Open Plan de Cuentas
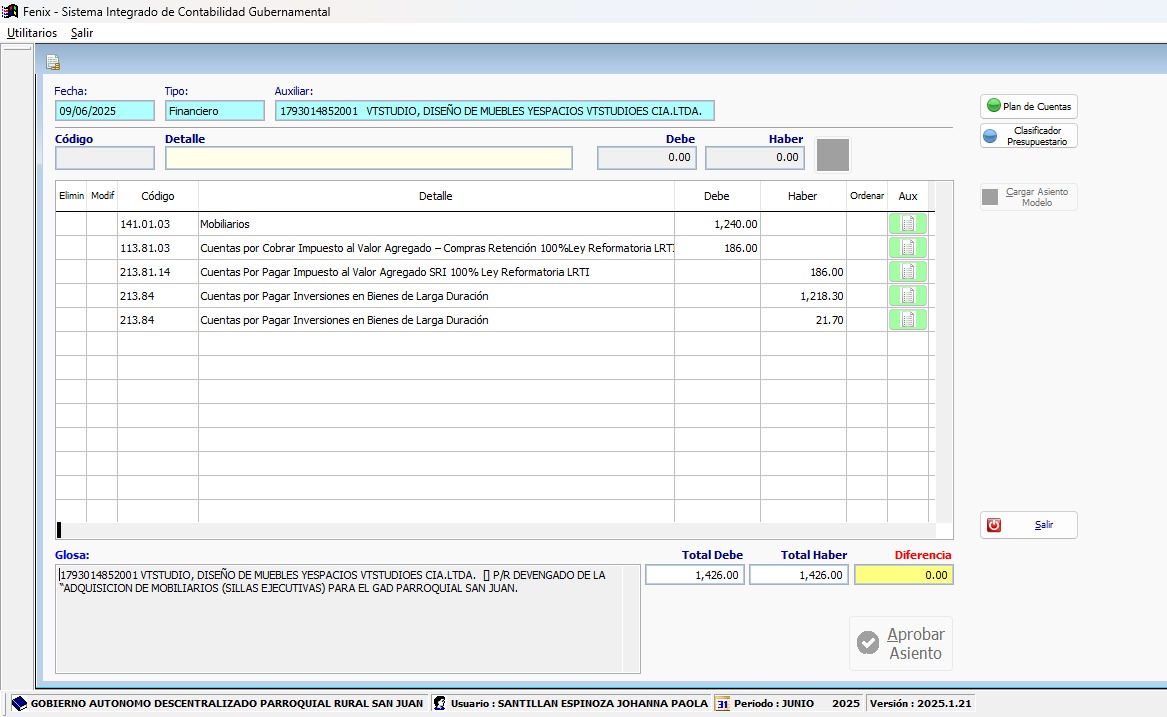 (1028, 106)
